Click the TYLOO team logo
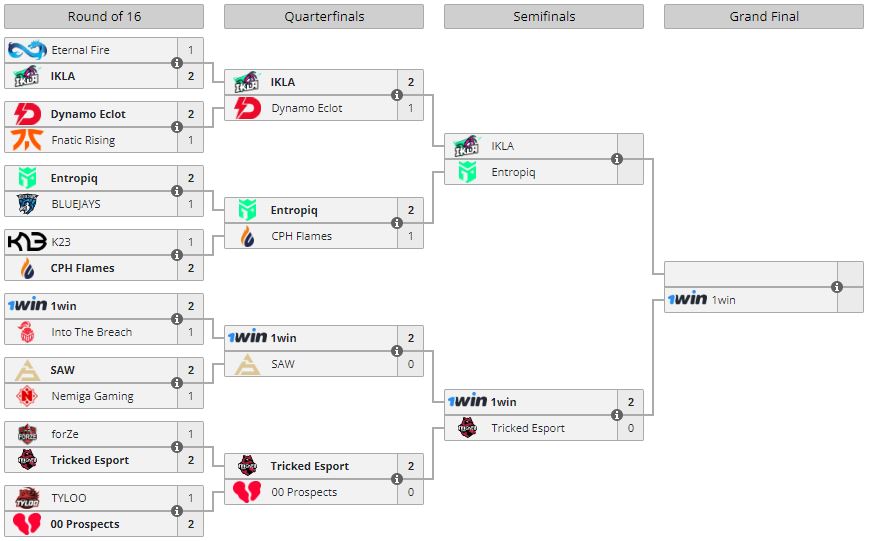The width and height of the screenshot is (869, 541). (27, 498)
